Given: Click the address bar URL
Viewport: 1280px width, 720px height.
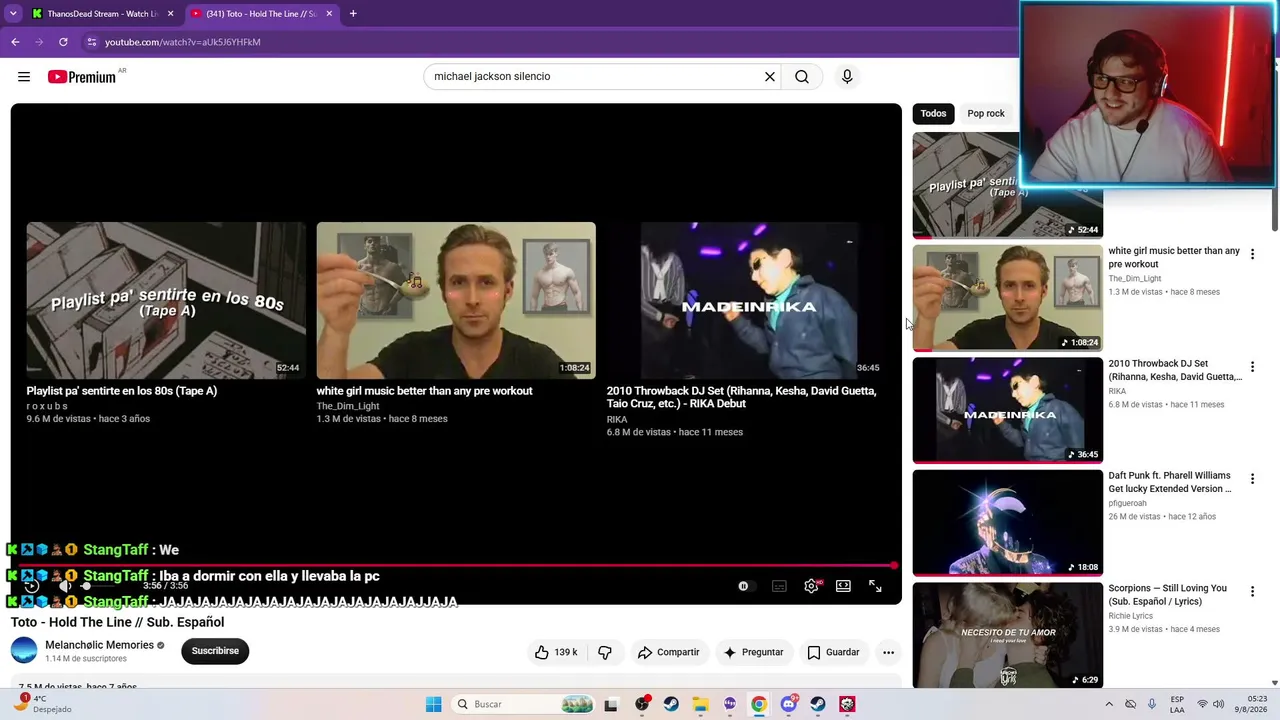Looking at the screenshot, I should tap(183, 42).
